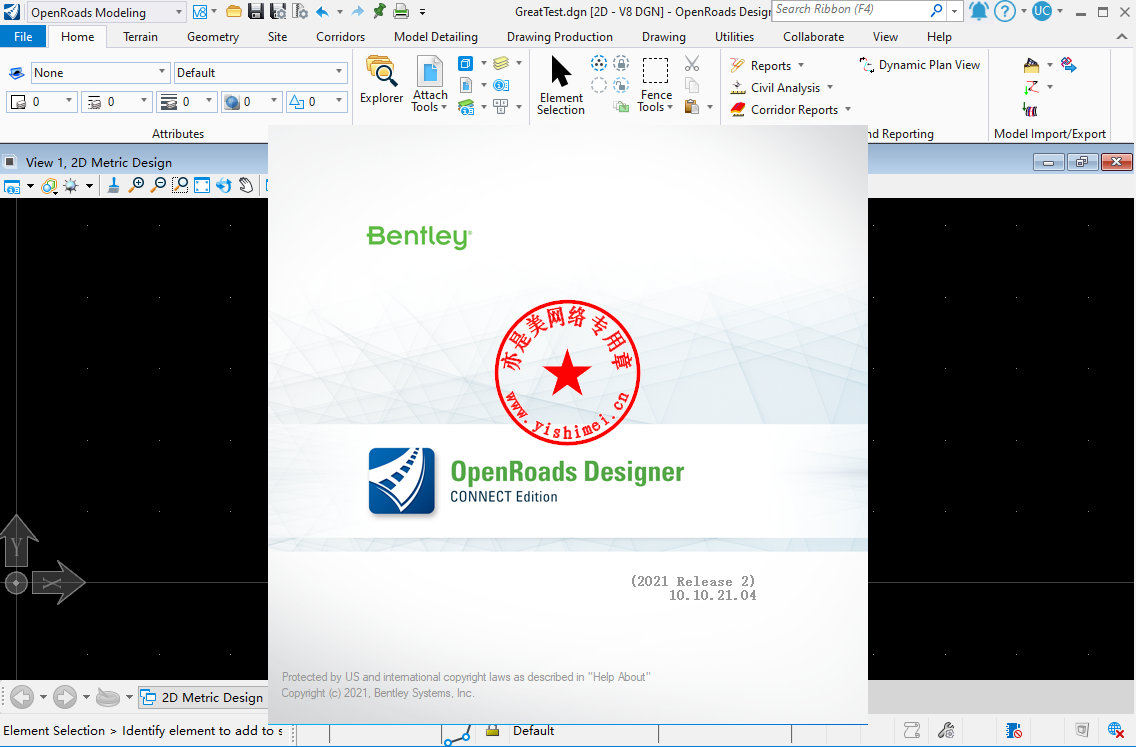Save the design with the floppy icon
The image size is (1136, 747).
256,12
